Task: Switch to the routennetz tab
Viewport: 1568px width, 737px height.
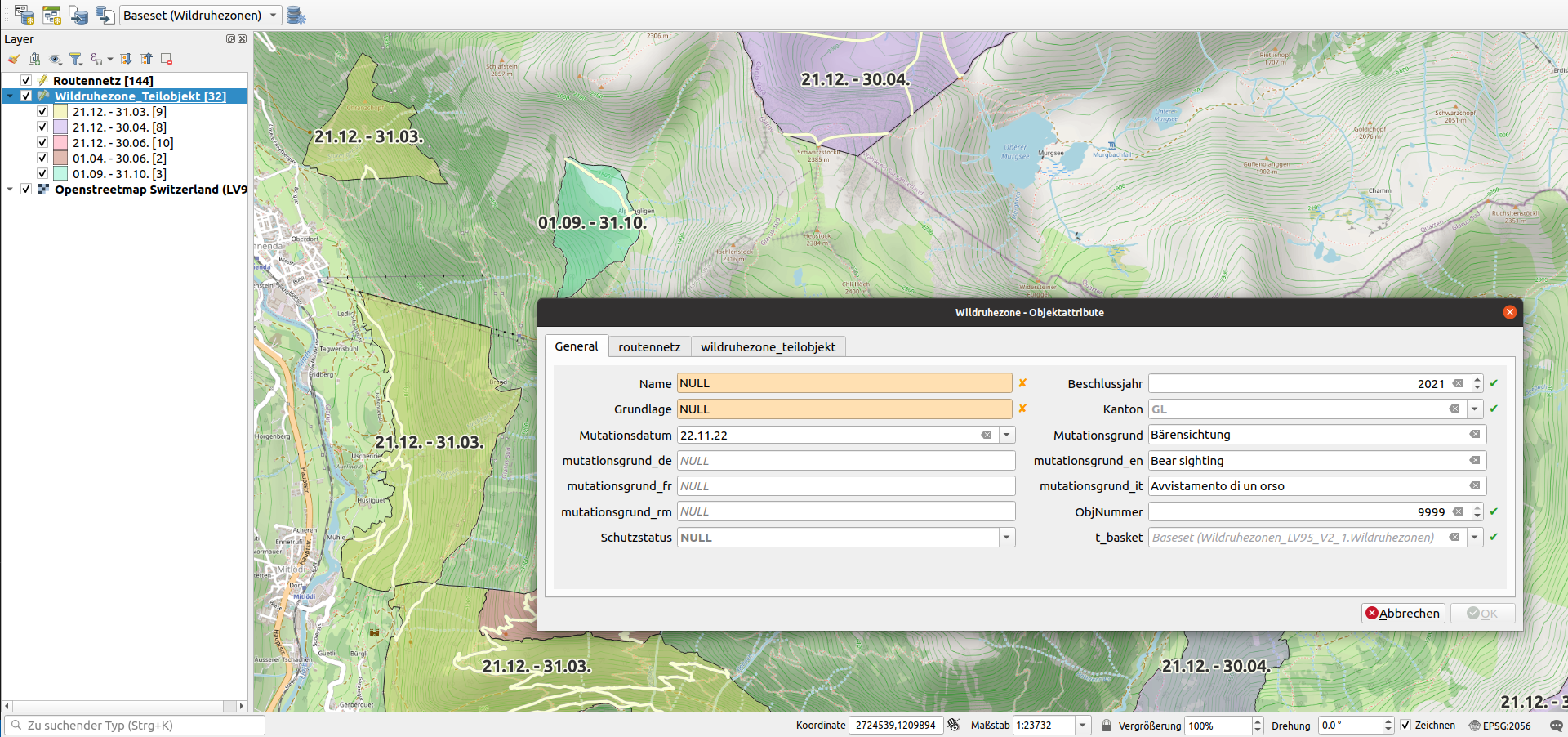Action: click(649, 347)
